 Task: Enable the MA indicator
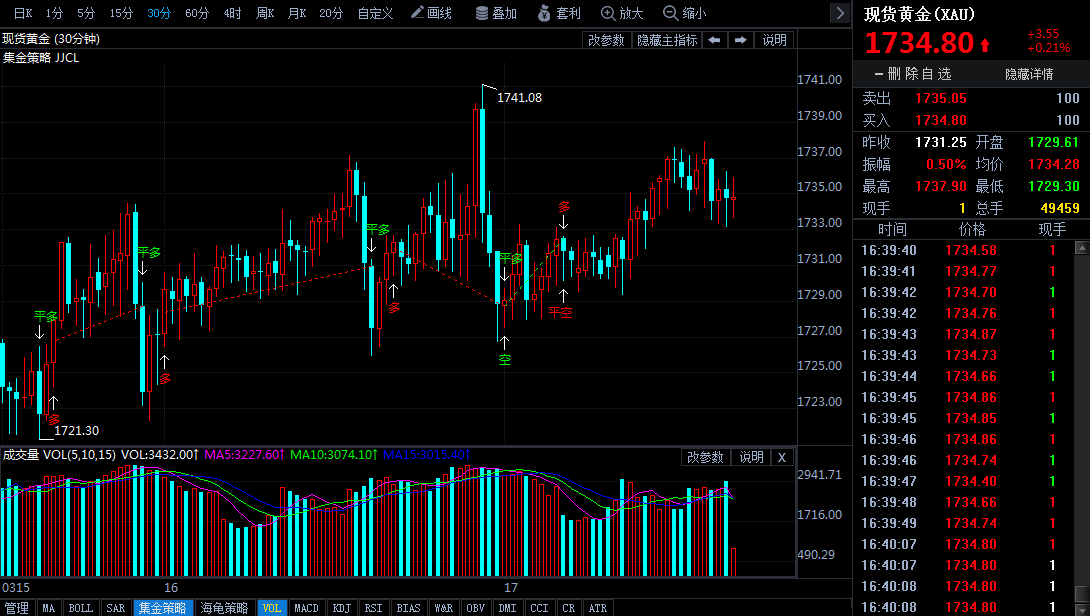pyautogui.click(x=48, y=608)
